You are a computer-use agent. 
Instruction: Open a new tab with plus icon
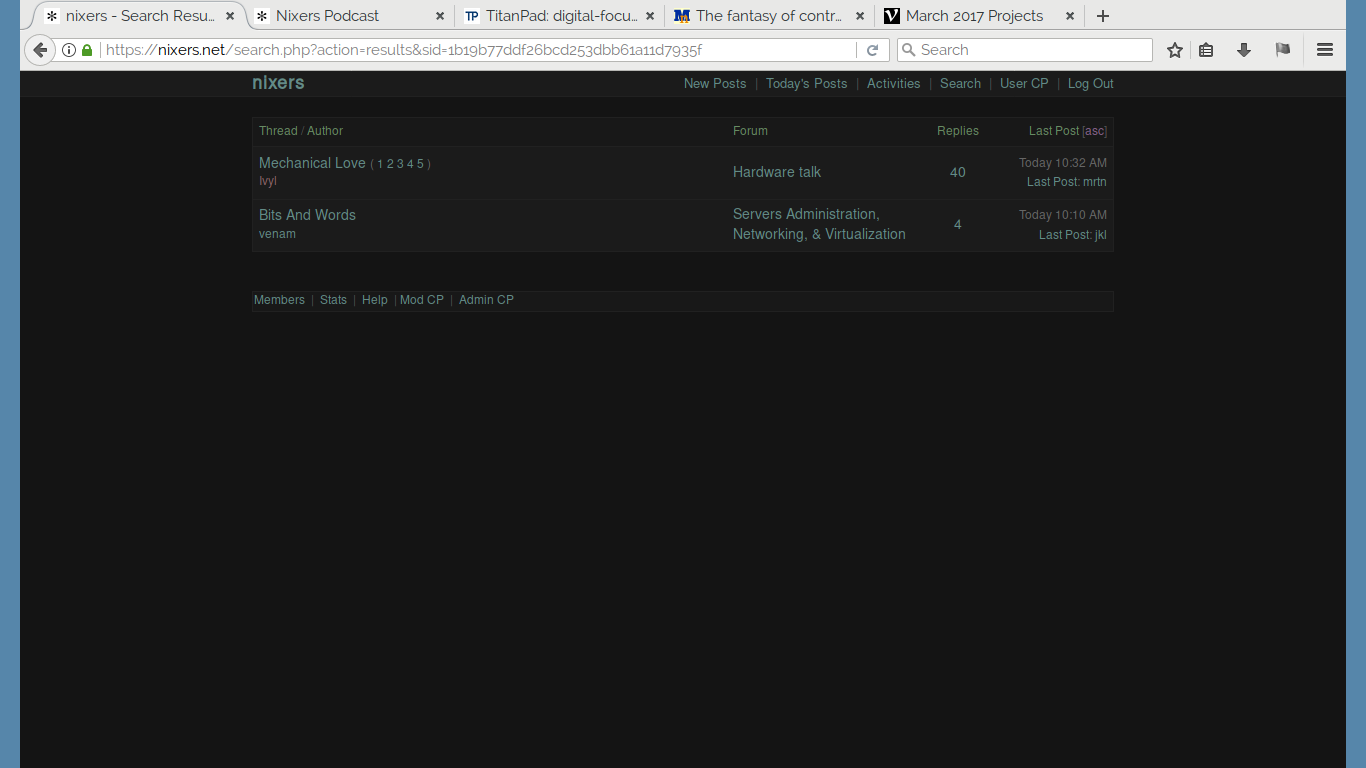tap(1103, 16)
